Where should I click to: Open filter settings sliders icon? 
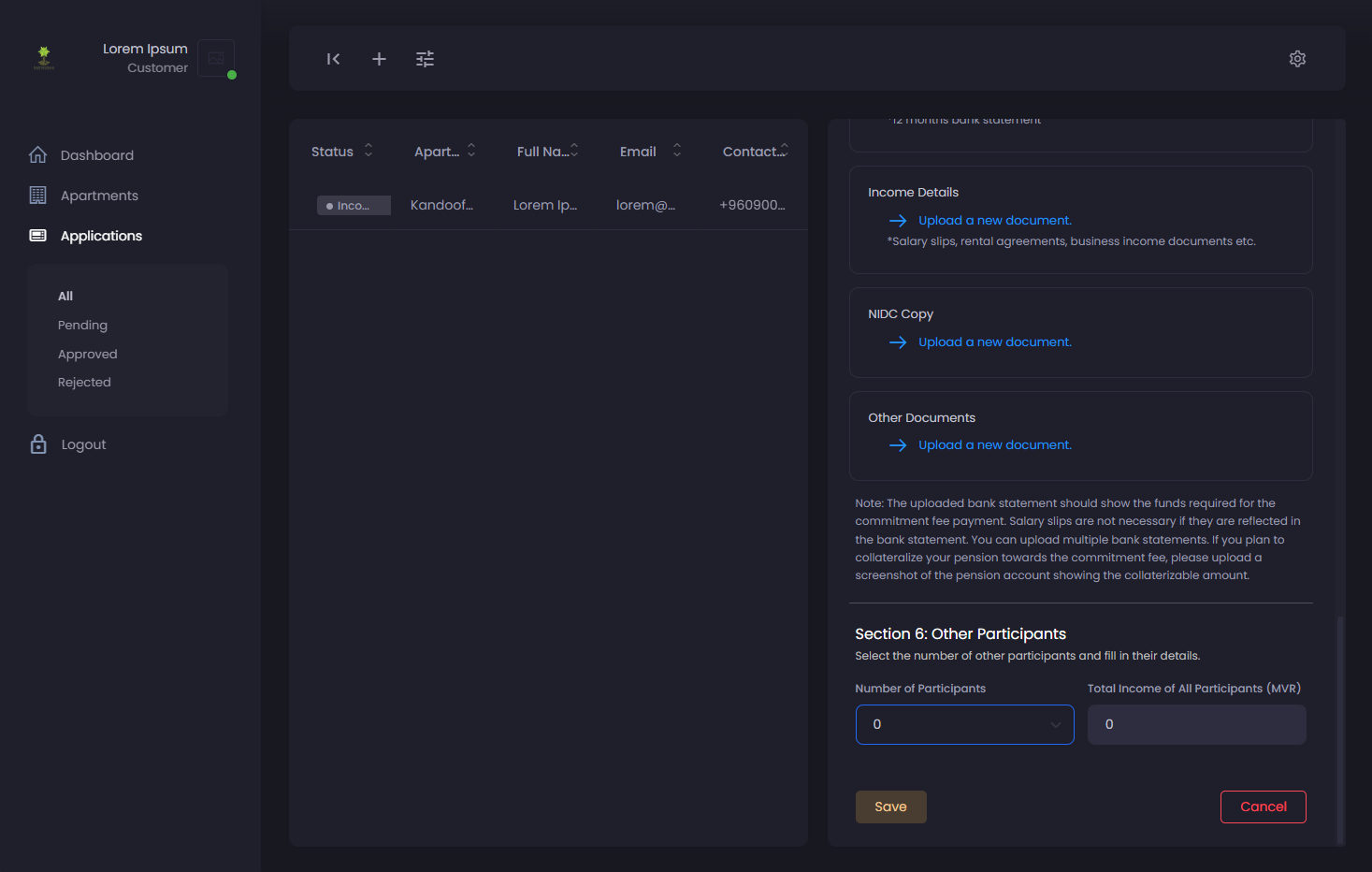425,59
